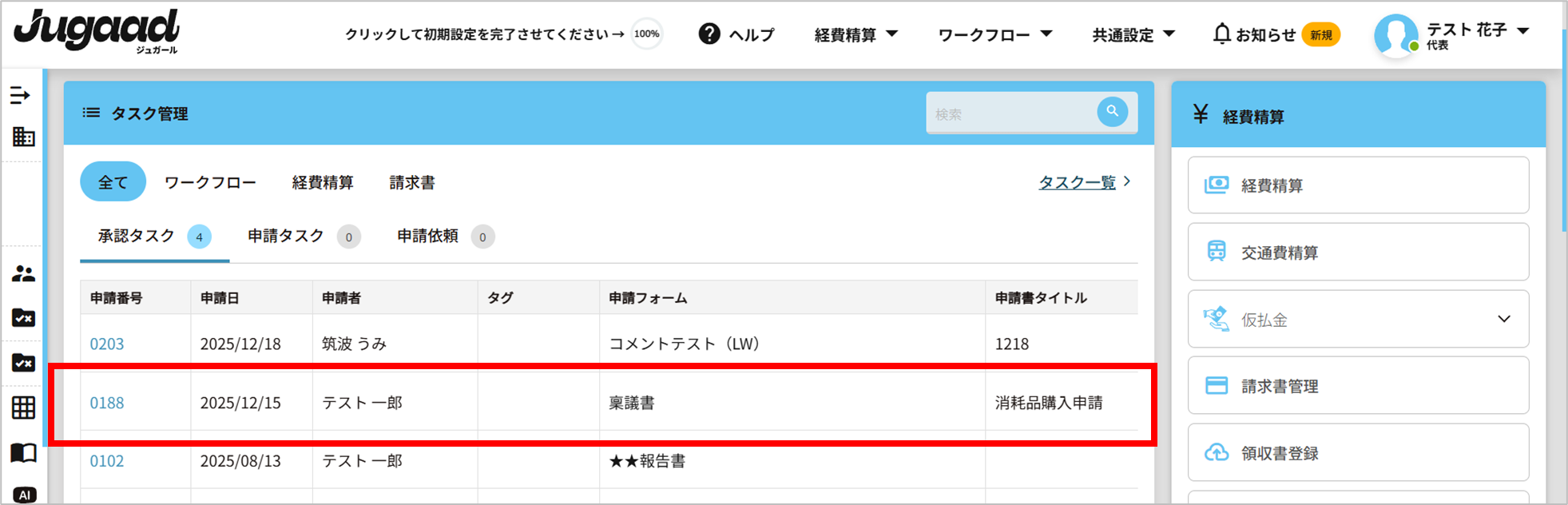Screen dimensions: 1568x505
Task: Click the AI icon in the sidebar
Action: 24,495
